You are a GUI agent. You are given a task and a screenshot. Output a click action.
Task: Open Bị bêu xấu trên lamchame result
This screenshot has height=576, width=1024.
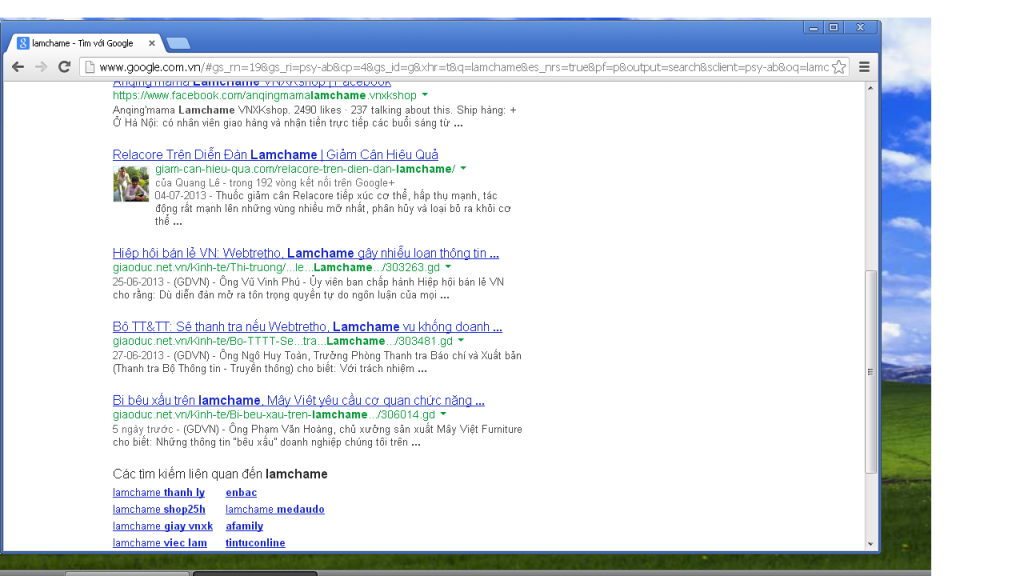coord(298,400)
